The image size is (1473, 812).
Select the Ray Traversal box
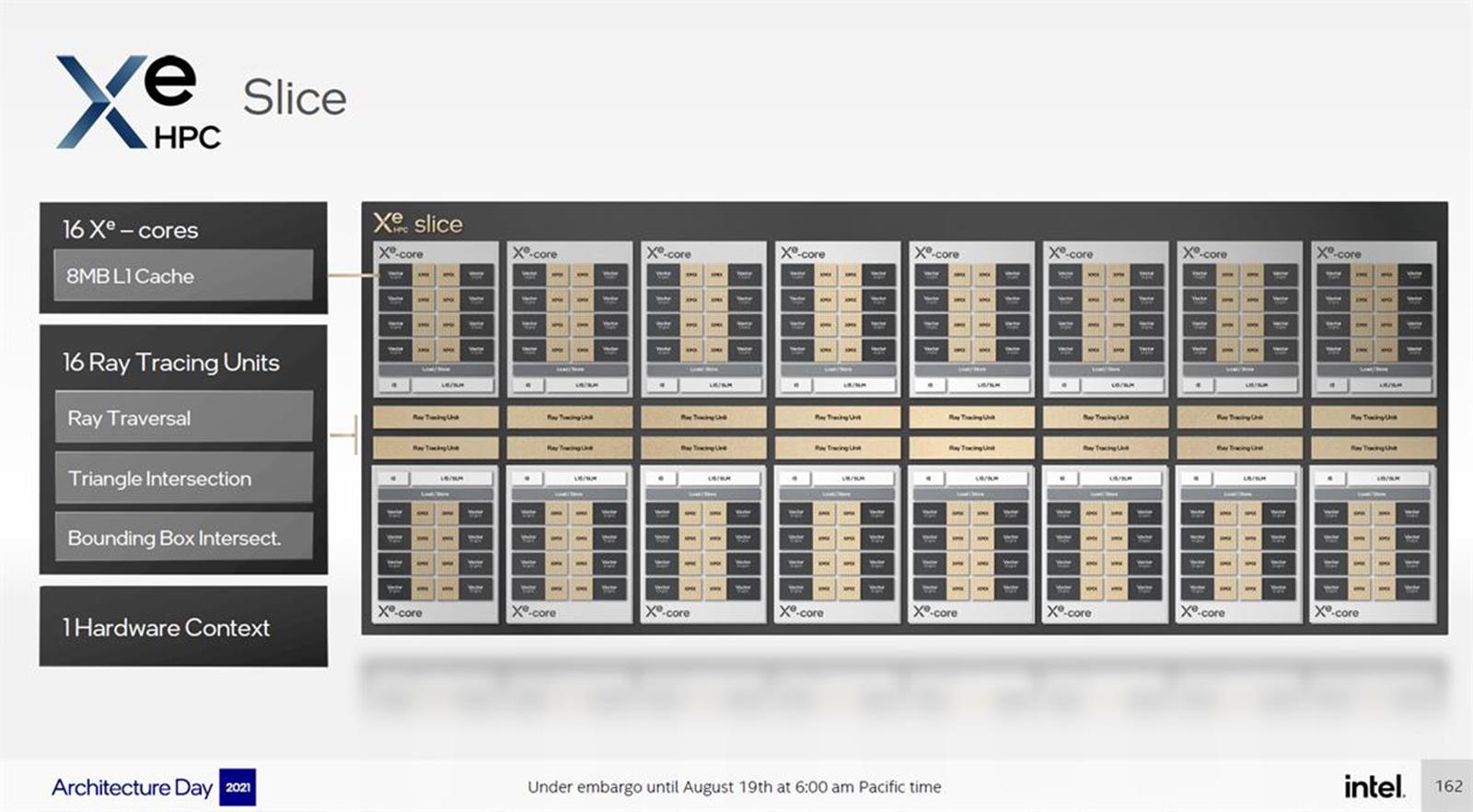tap(183, 418)
